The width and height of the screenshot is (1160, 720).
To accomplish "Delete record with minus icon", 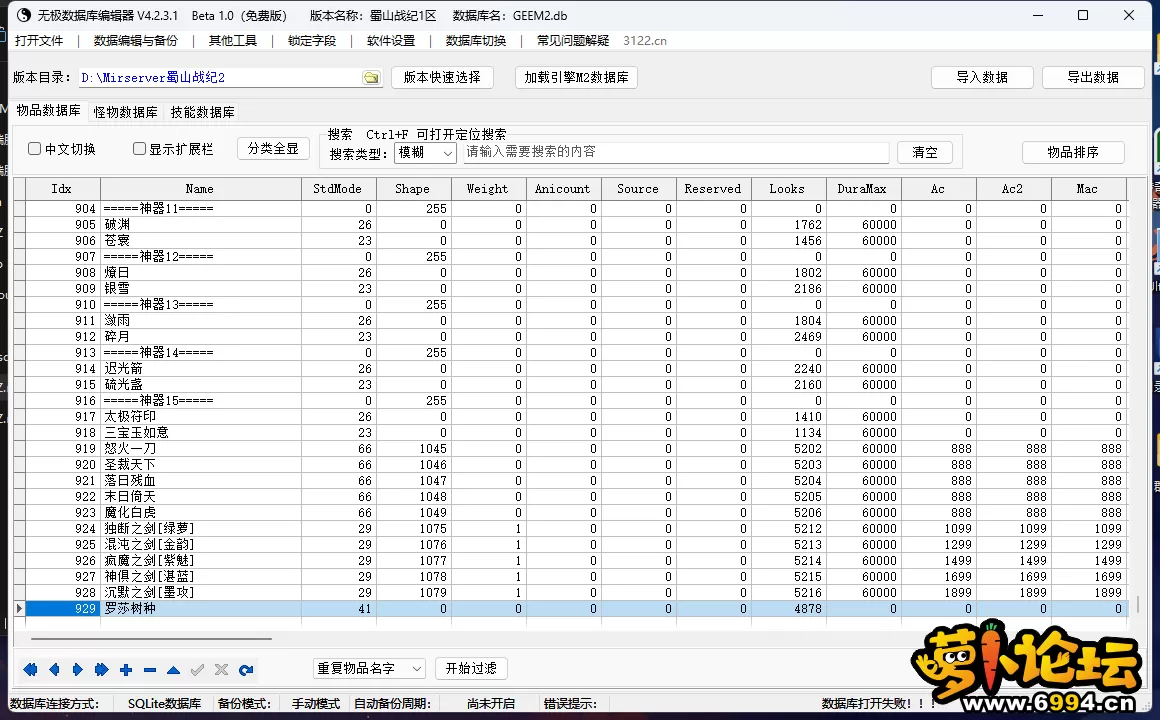I will click(x=149, y=670).
